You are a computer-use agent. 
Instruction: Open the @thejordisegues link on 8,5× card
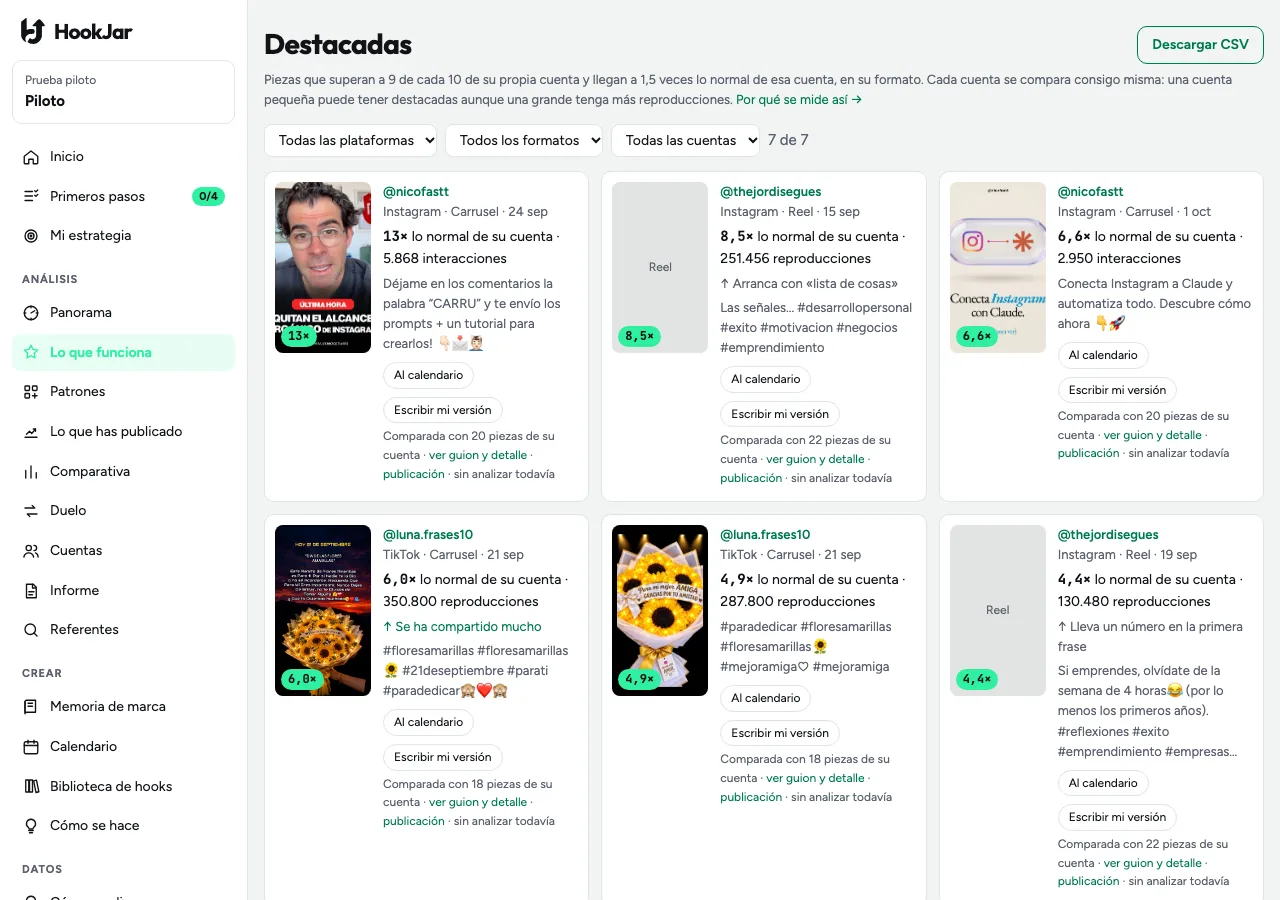[770, 192]
